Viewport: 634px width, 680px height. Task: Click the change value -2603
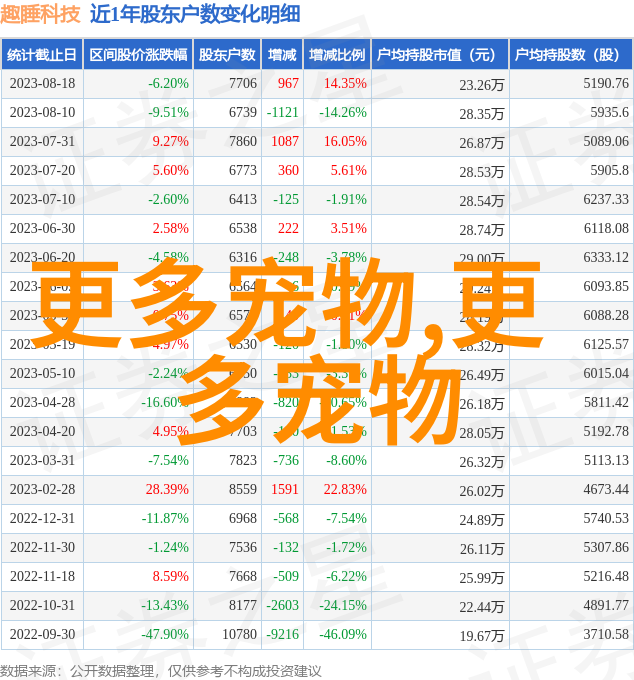click(x=283, y=605)
